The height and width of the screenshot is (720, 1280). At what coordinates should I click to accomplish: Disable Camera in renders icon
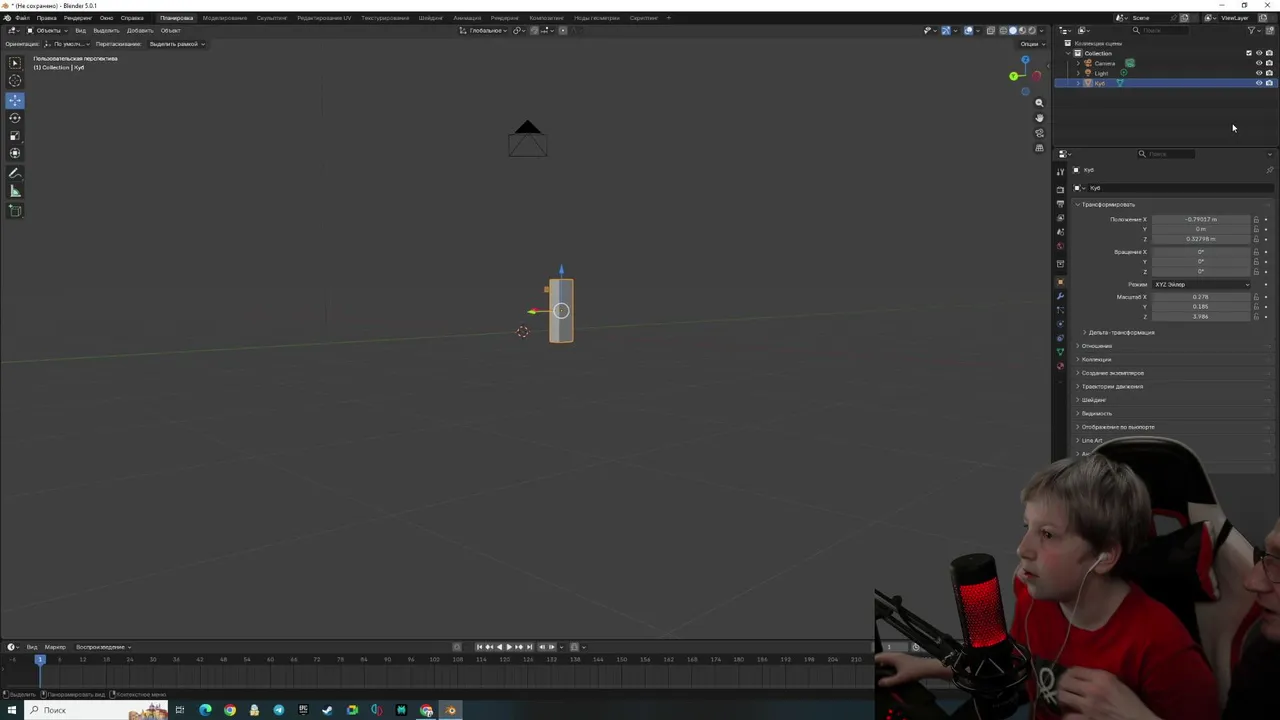point(1269,63)
